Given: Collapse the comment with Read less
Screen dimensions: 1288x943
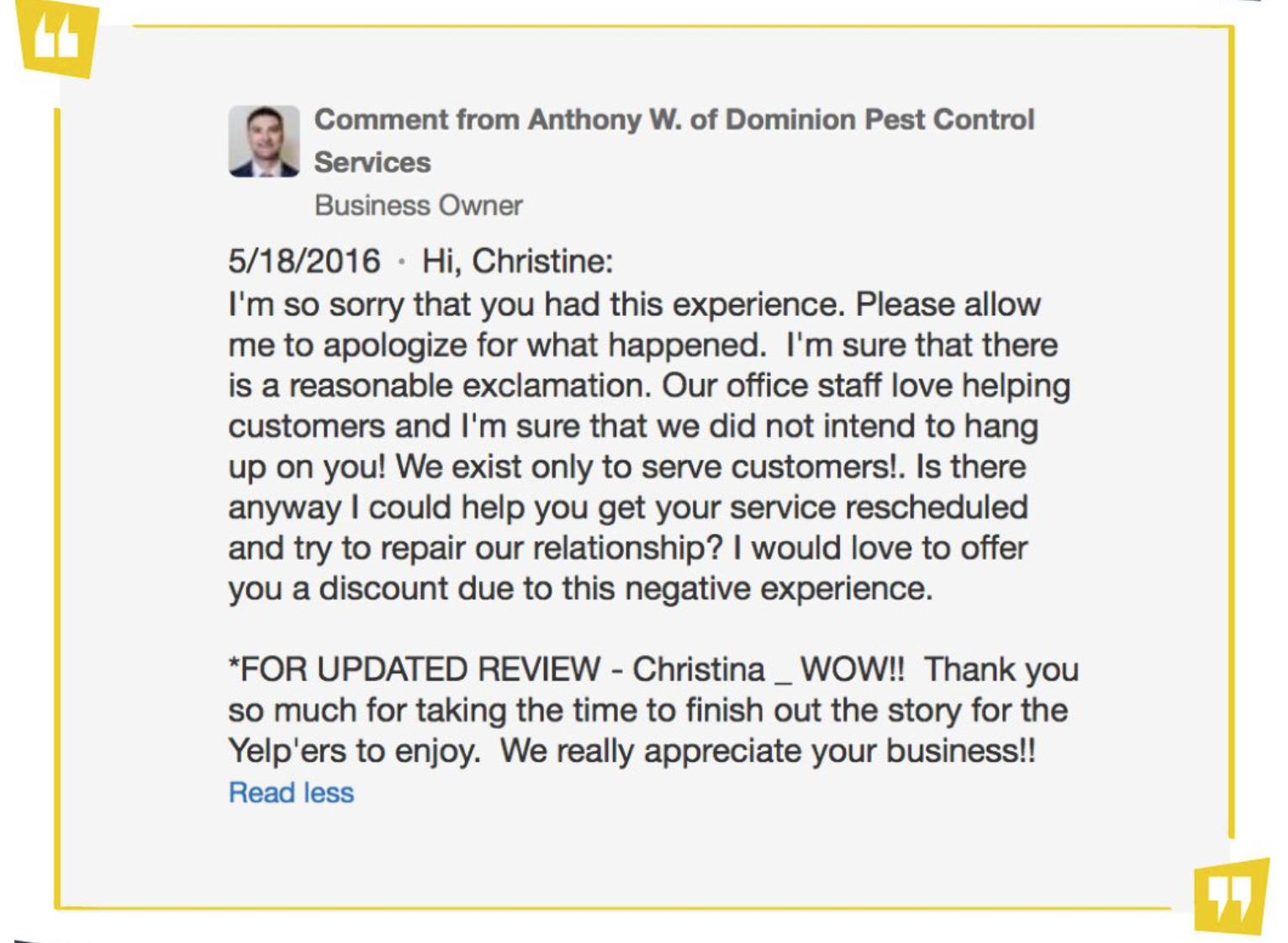Looking at the screenshot, I should click(x=291, y=793).
